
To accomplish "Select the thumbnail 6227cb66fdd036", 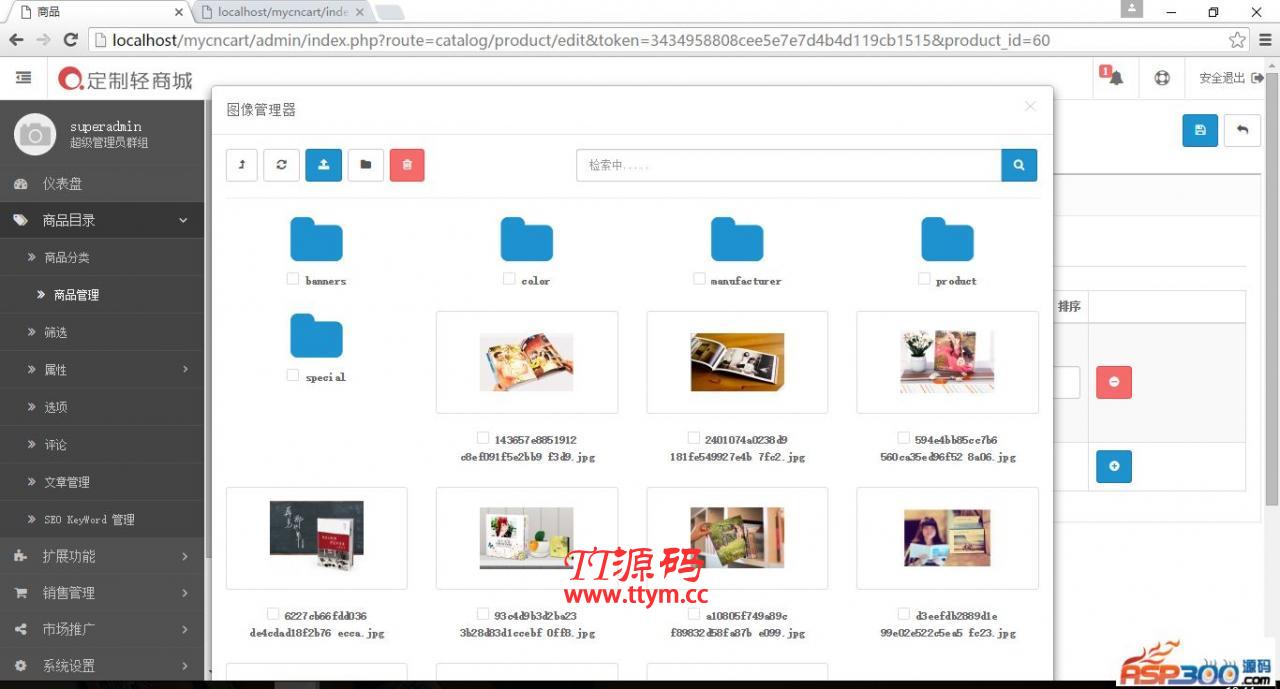I will point(316,538).
